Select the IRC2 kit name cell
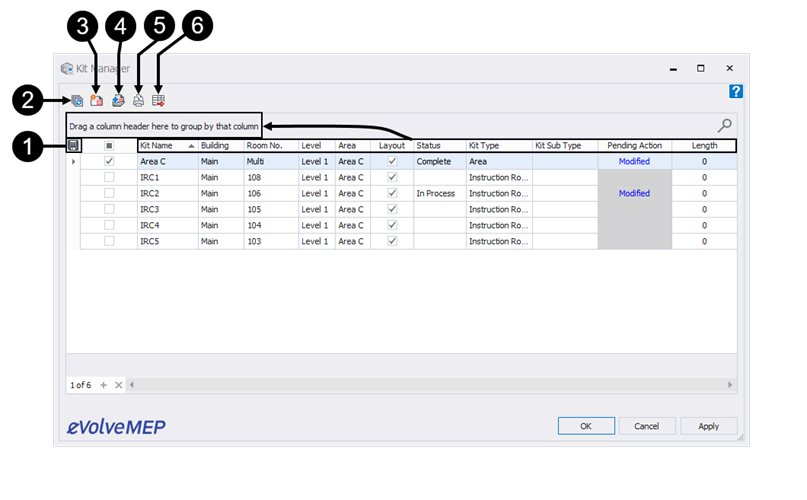 [x=168, y=194]
